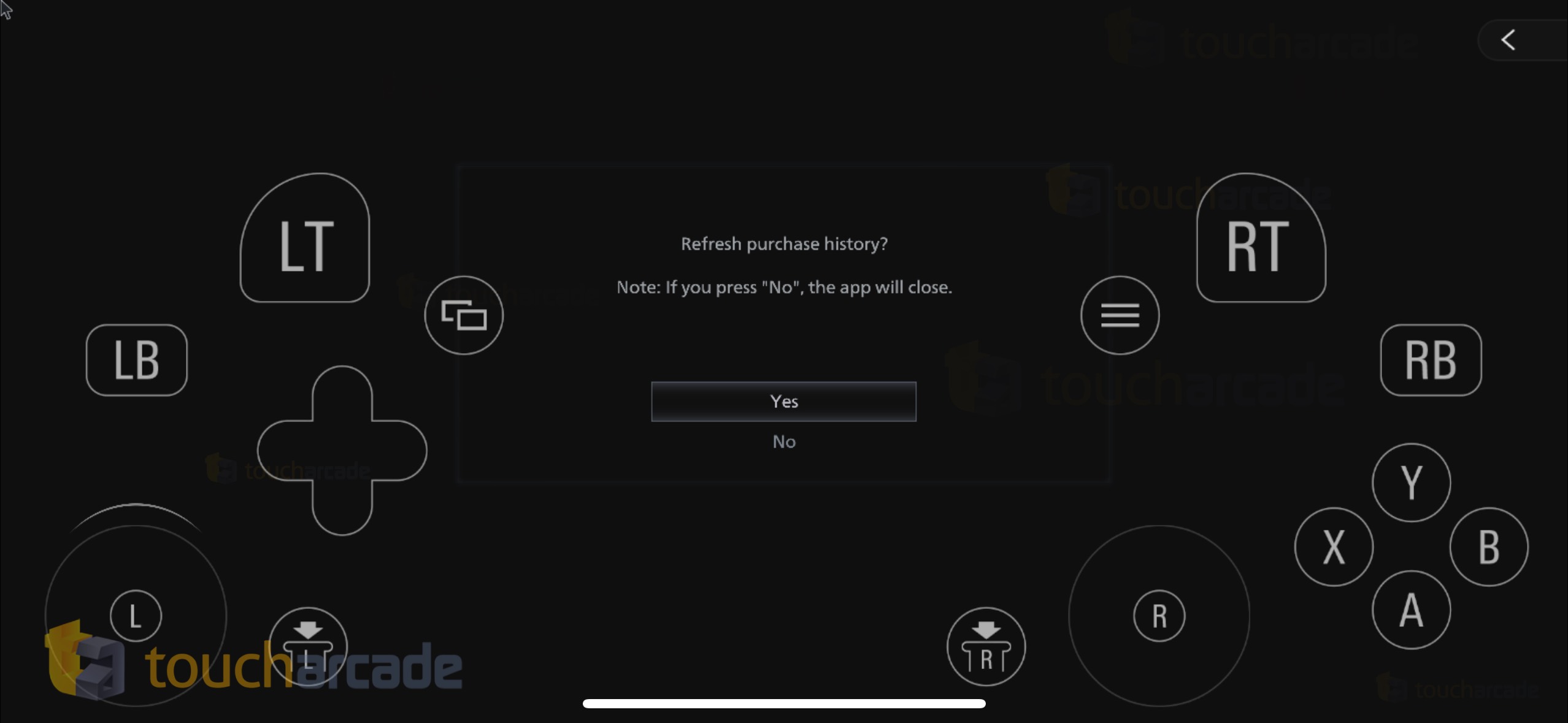
Task: Tap the screen capture icon
Action: click(x=464, y=314)
